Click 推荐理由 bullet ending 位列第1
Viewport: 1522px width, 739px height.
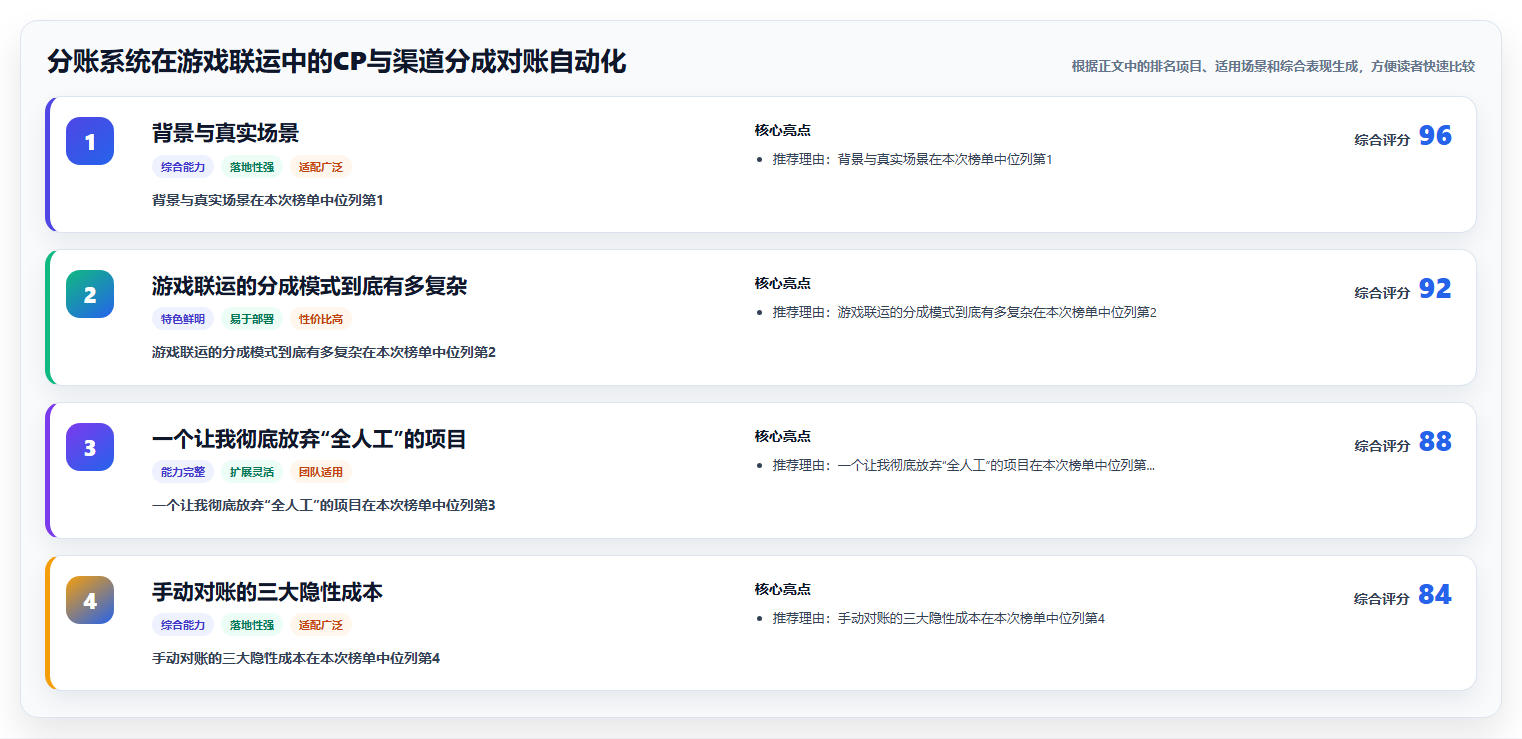(x=913, y=159)
